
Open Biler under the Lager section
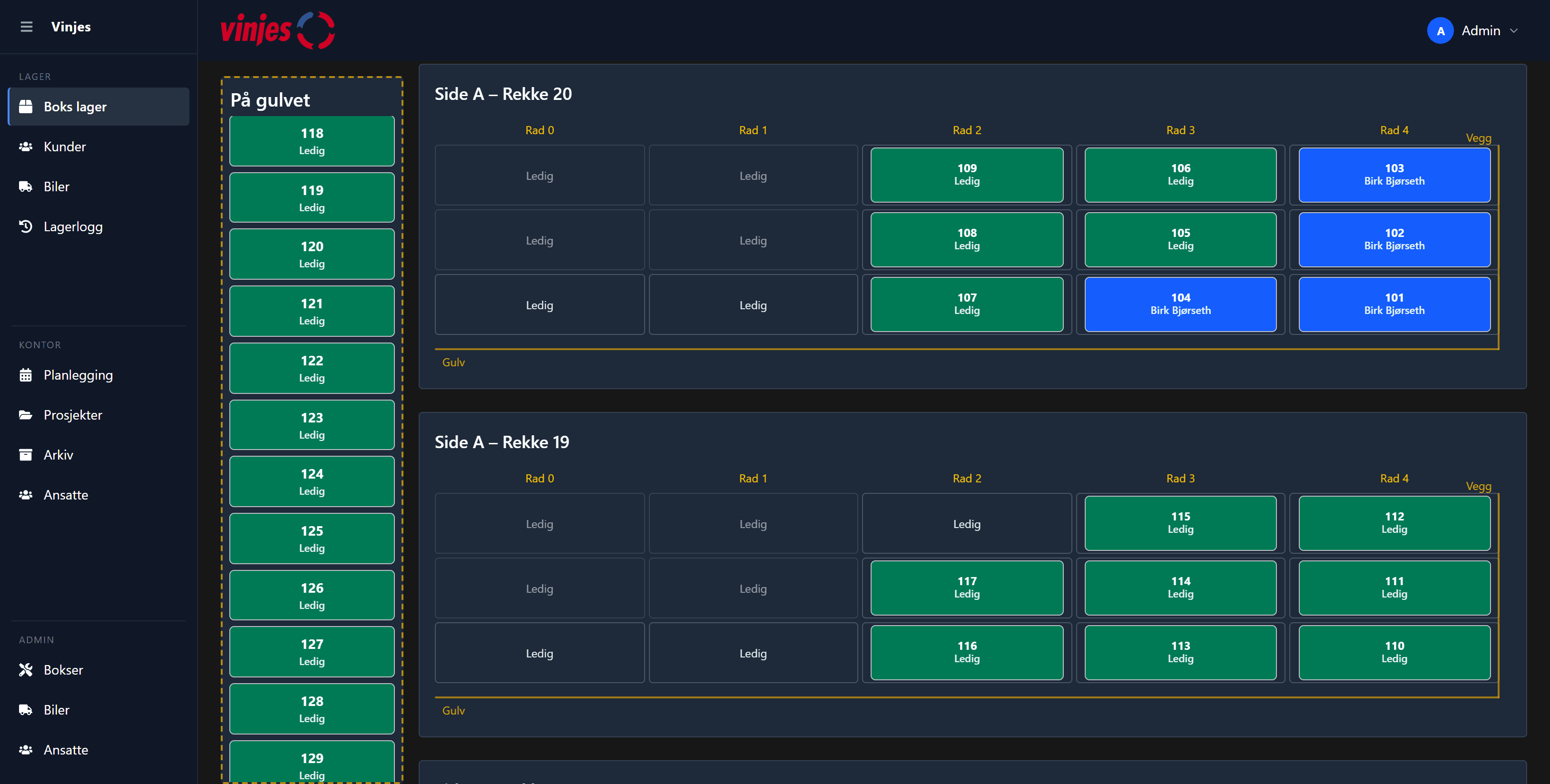click(57, 186)
